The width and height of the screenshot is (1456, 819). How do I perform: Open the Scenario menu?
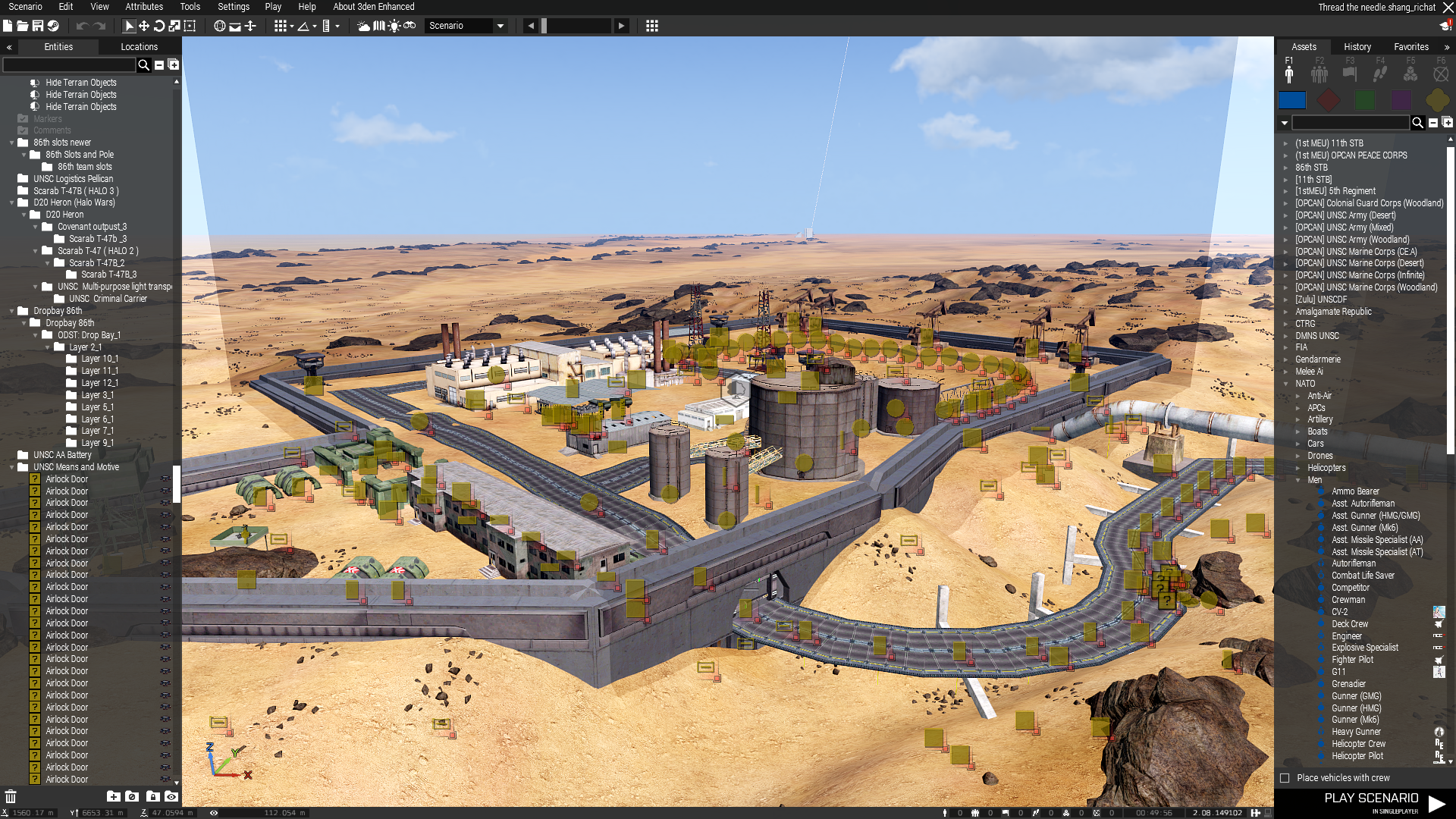click(25, 7)
